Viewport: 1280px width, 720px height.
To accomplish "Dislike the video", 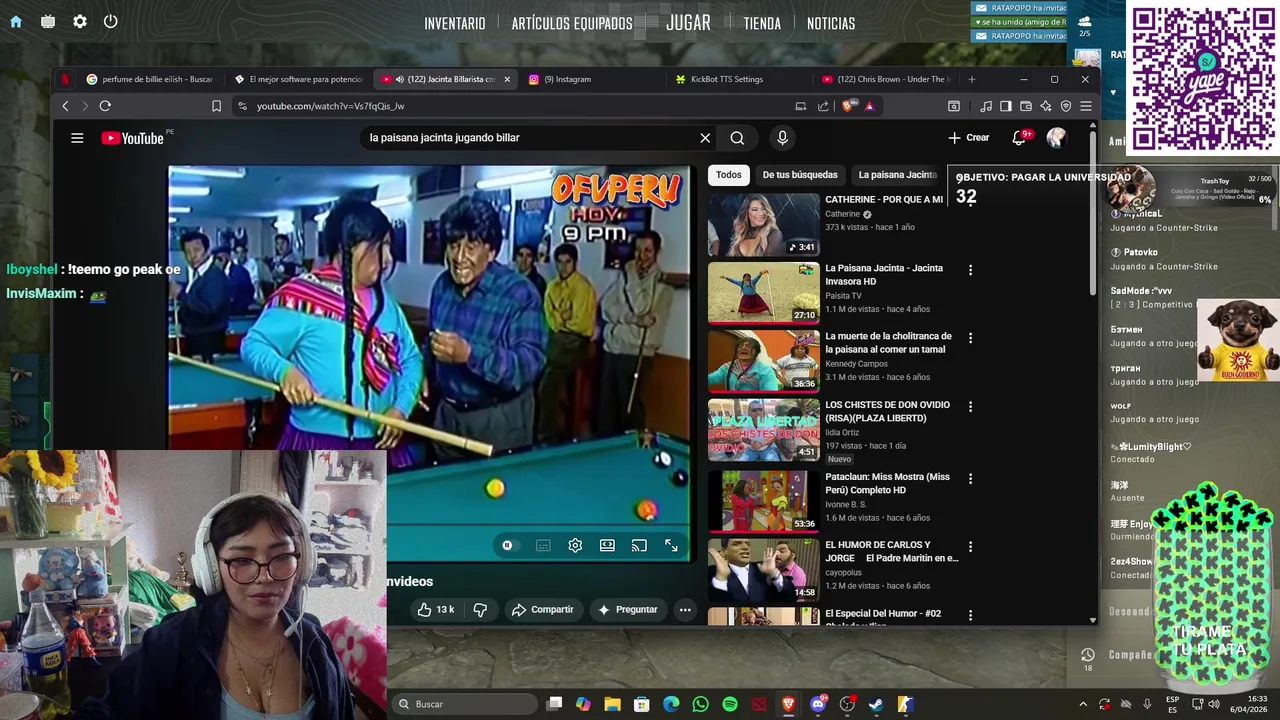I will click(x=480, y=609).
